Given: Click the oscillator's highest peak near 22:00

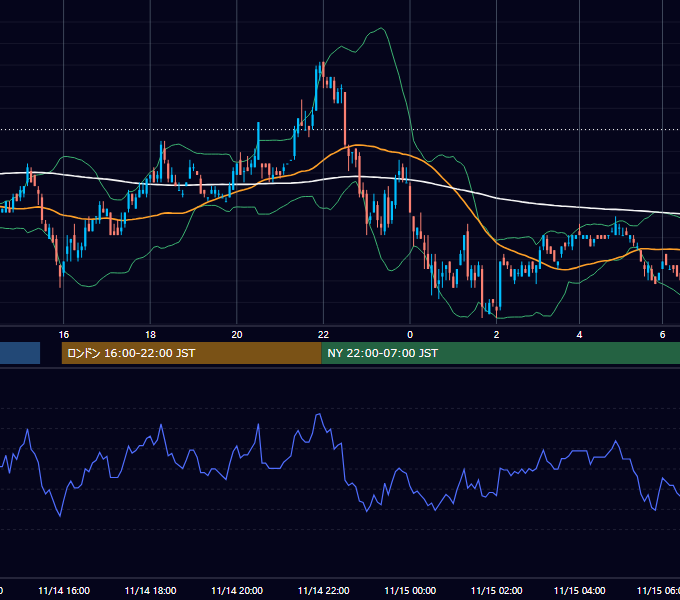Looking at the screenshot, I should (318, 415).
